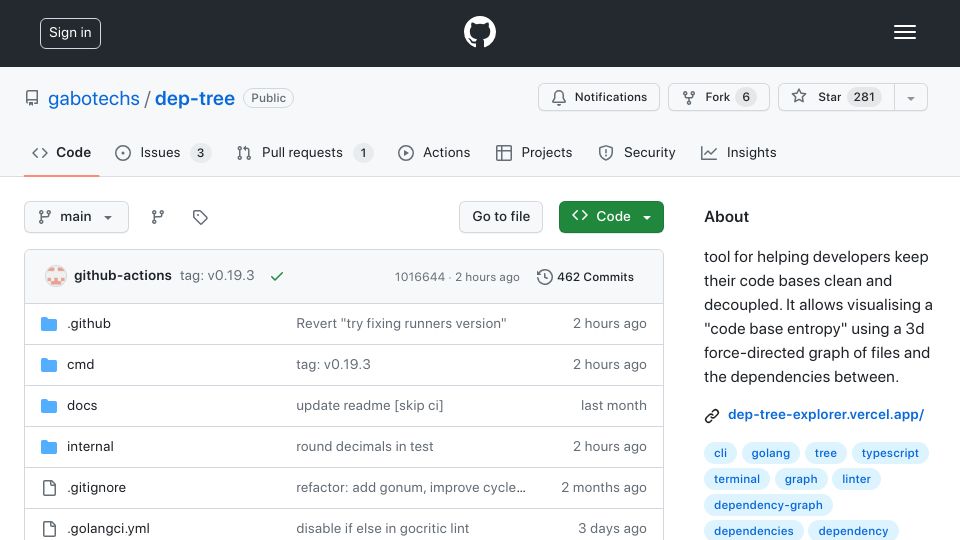Screen dimensions: 960x540
Task: Open the Projects tab
Action: [534, 152]
